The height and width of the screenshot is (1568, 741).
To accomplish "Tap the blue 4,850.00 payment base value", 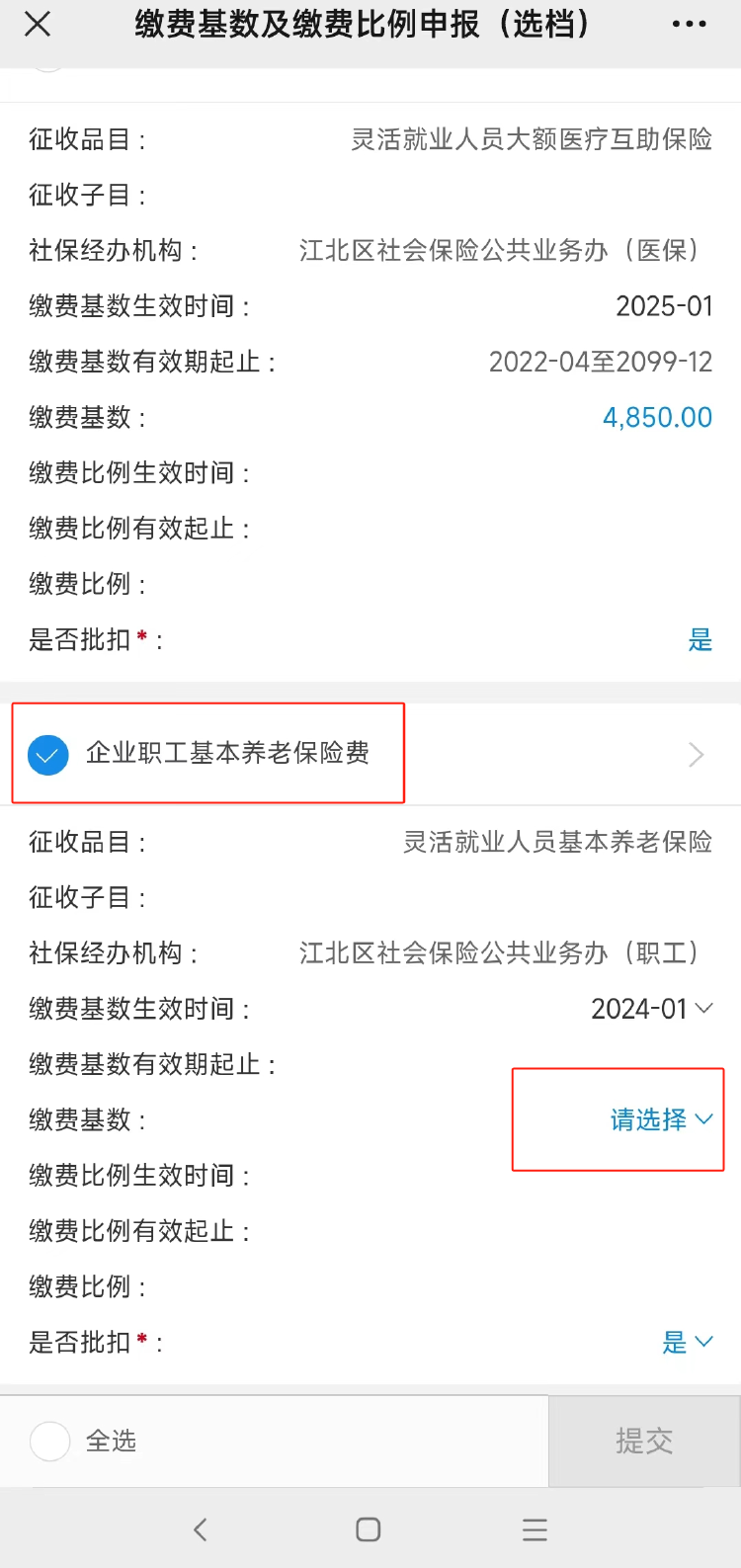I will click(657, 417).
